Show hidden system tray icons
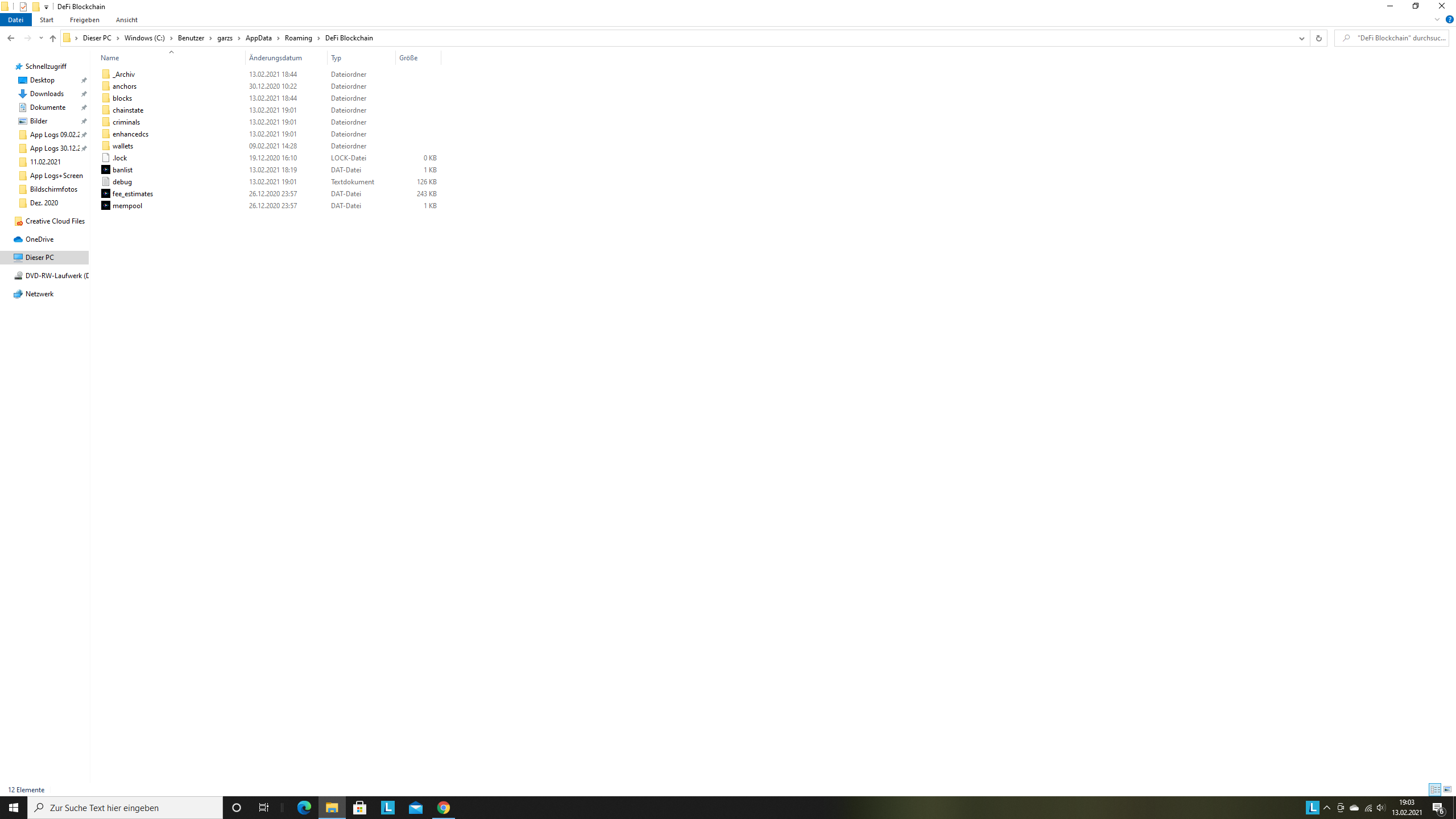This screenshot has width=1456, height=819. [1327, 808]
